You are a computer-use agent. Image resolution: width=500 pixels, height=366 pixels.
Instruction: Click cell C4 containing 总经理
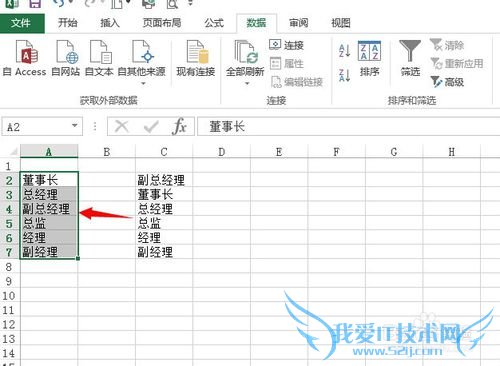tap(164, 209)
